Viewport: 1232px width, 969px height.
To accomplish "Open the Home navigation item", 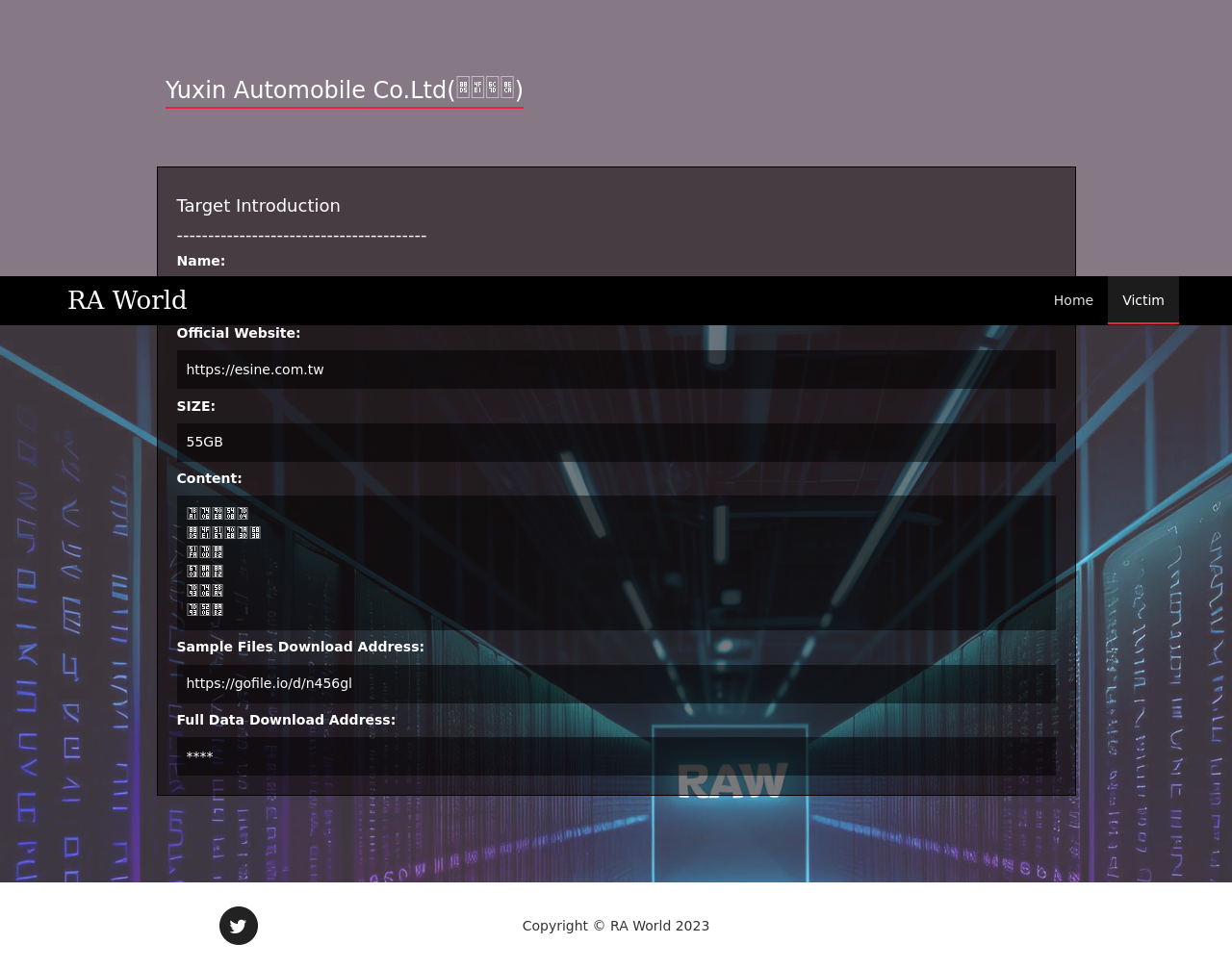I will pos(1073,300).
